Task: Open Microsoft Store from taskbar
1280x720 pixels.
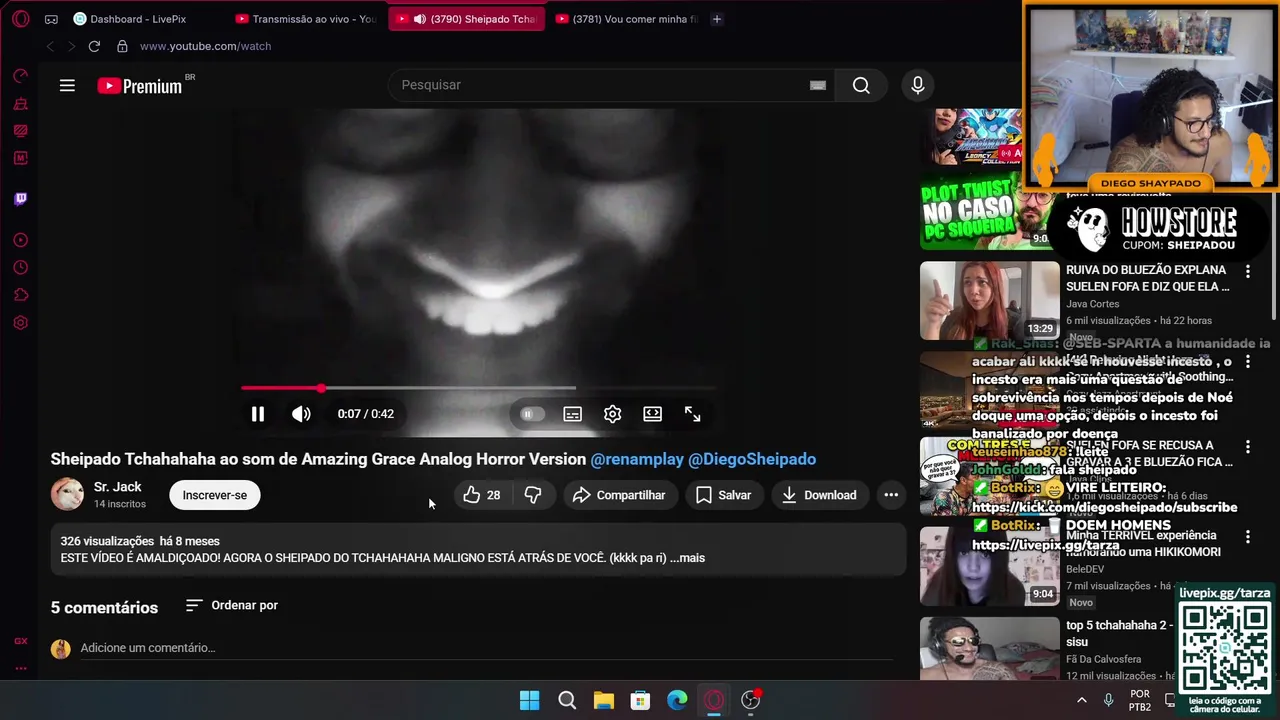Action: click(641, 700)
